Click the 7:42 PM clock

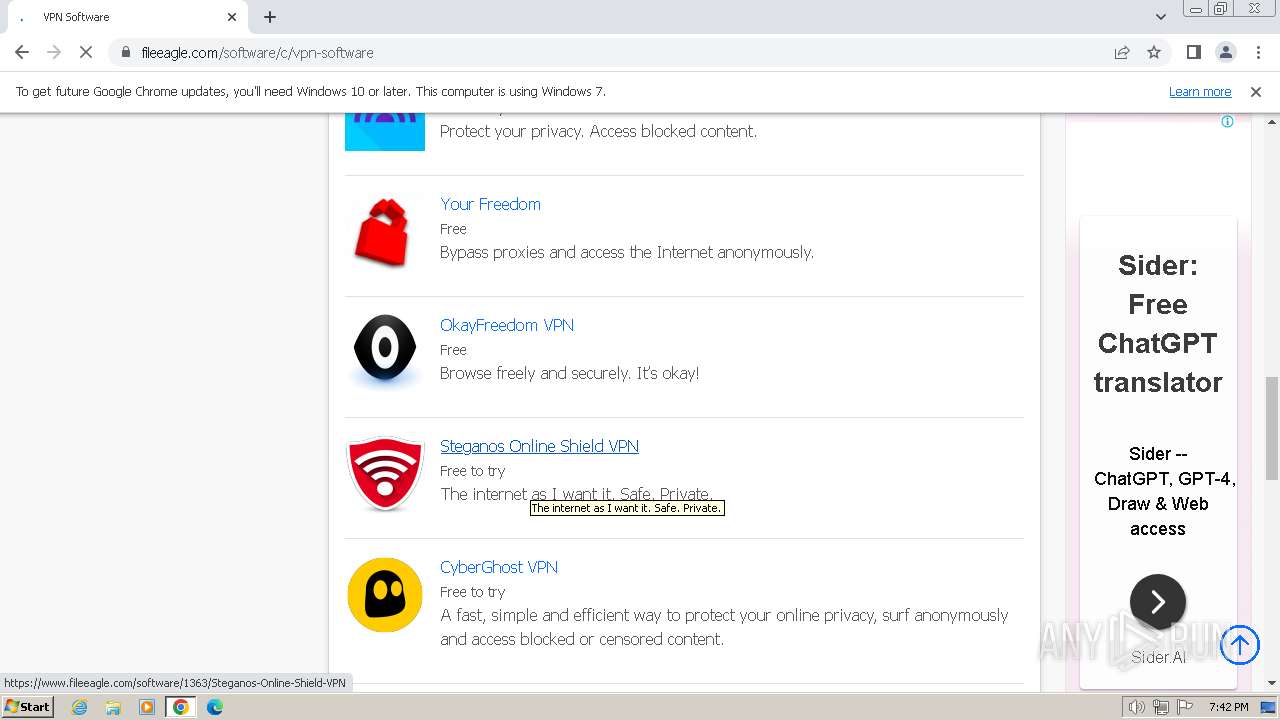(1228, 707)
